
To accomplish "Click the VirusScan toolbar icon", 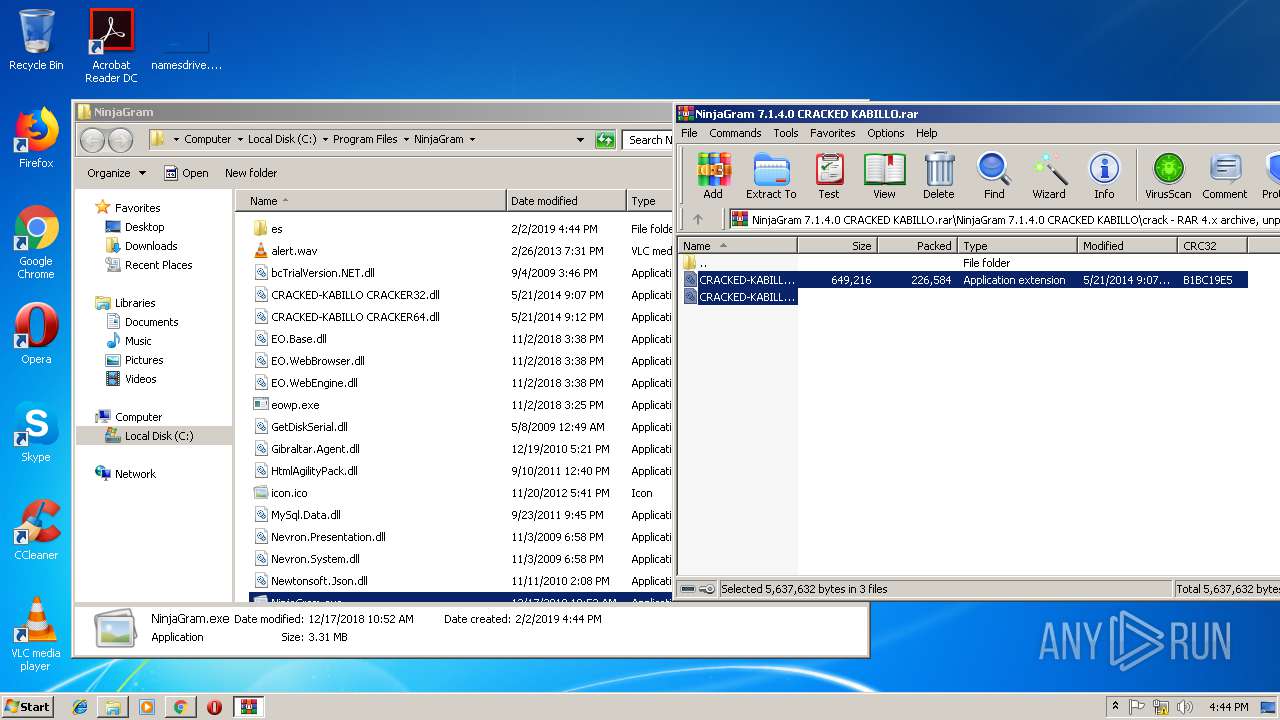I will click(x=1168, y=176).
